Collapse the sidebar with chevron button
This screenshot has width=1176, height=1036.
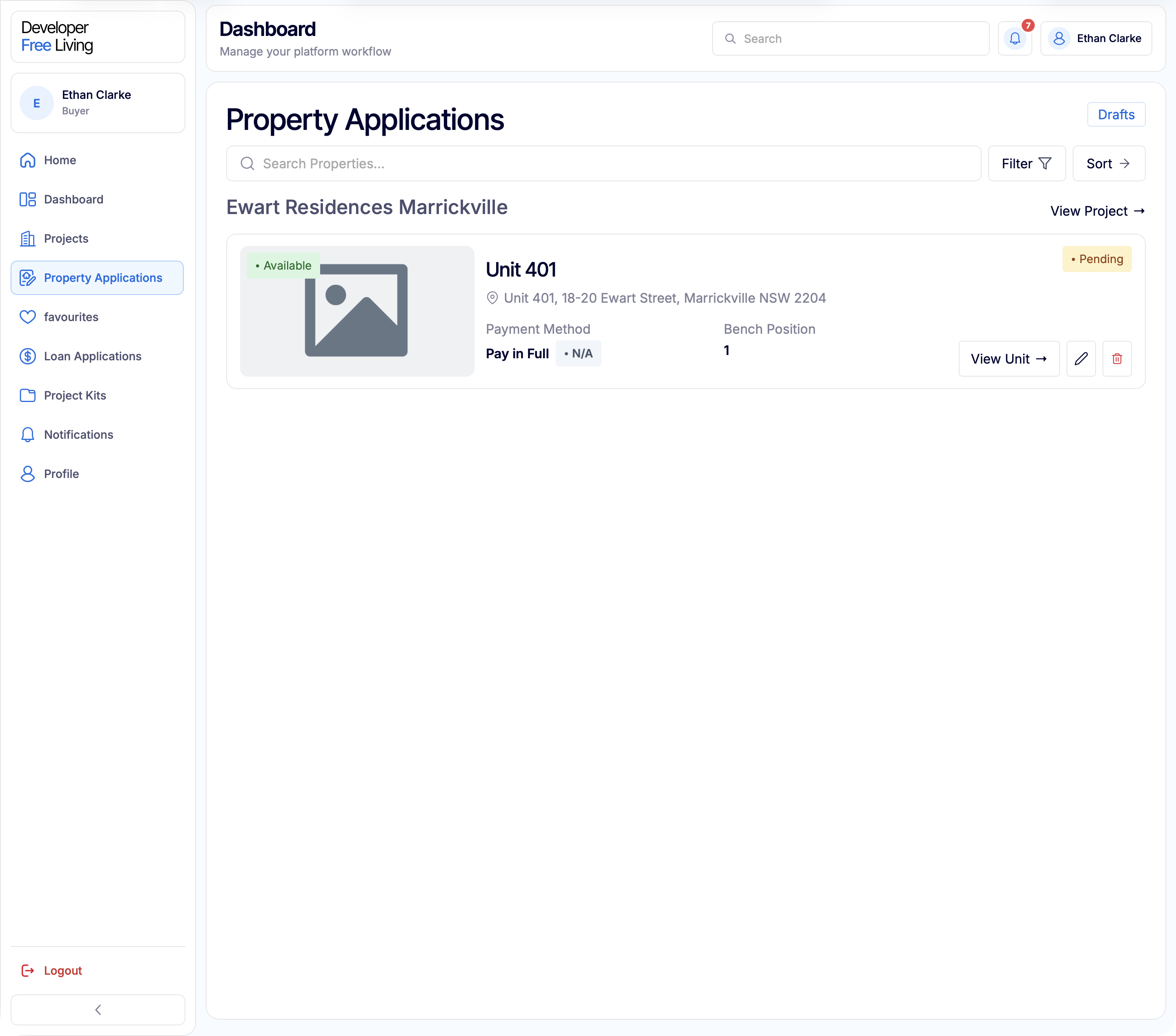pyautogui.click(x=98, y=1010)
